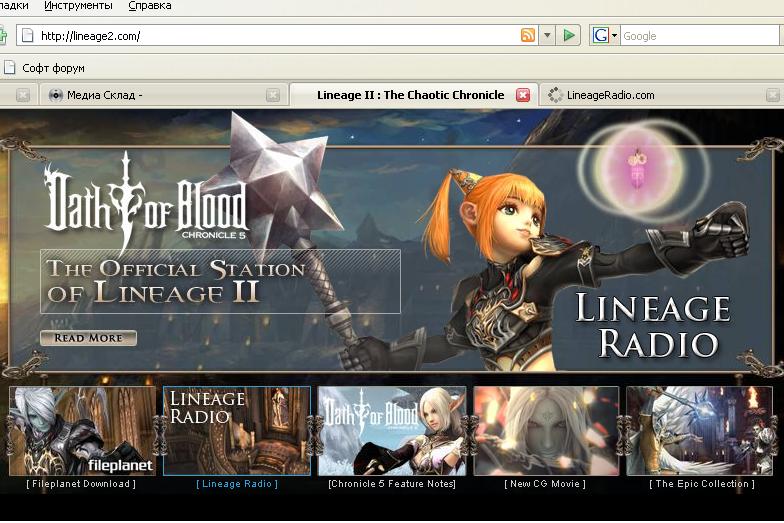Open the Fileplanet thumbnail image
The height and width of the screenshot is (523, 784).
[x=82, y=431]
